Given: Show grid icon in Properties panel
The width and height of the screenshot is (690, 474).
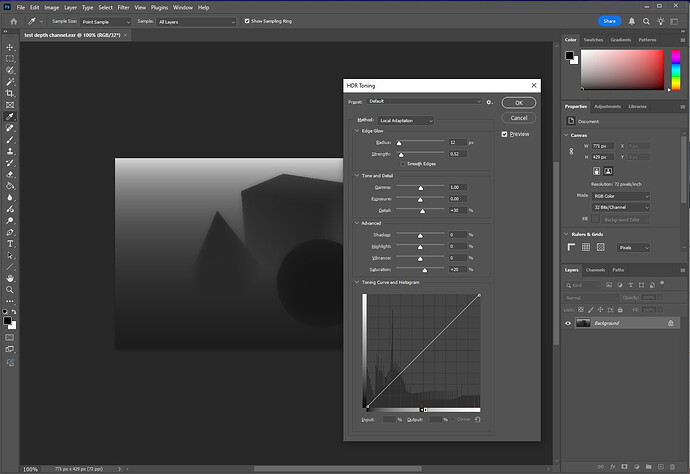Looking at the screenshot, I should point(586,247).
